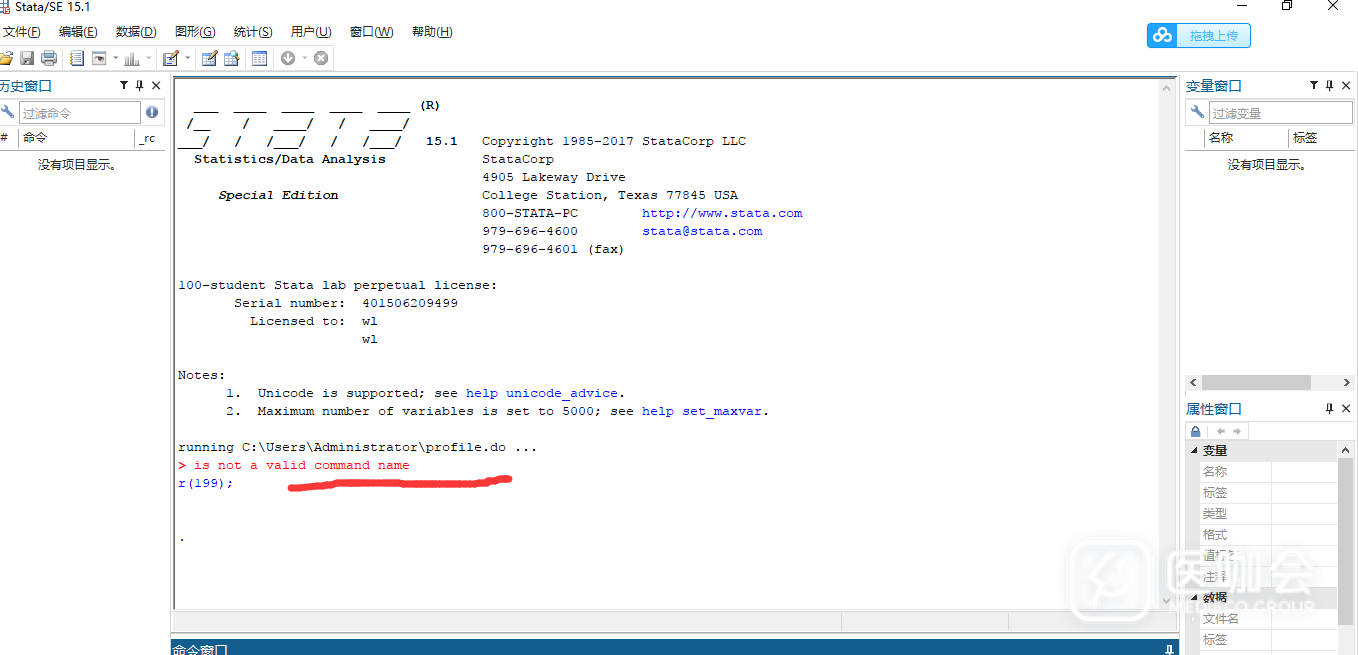
Task: Open the Viewer eye icon
Action: tap(99, 58)
